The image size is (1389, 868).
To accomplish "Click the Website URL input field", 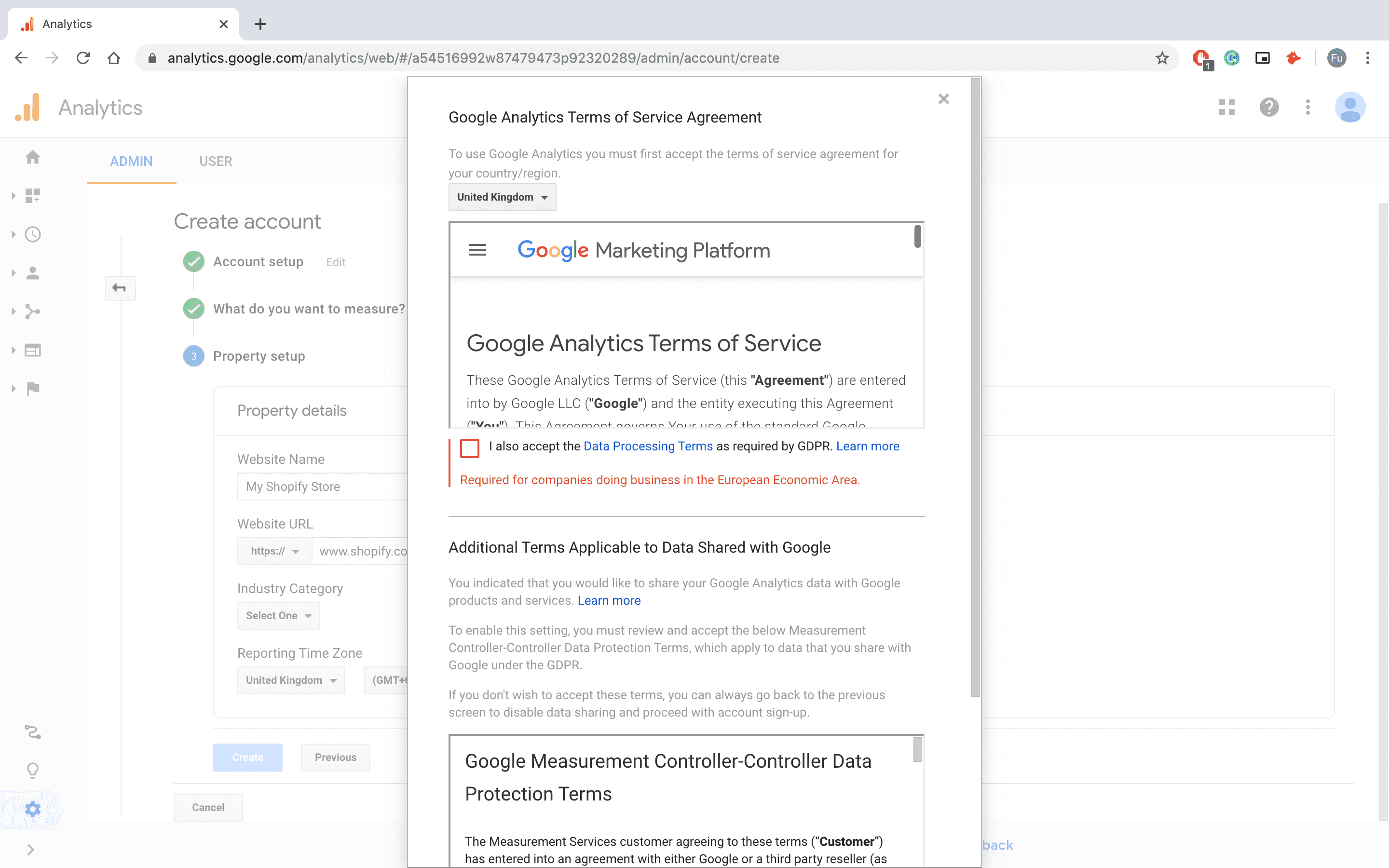I will 360,551.
